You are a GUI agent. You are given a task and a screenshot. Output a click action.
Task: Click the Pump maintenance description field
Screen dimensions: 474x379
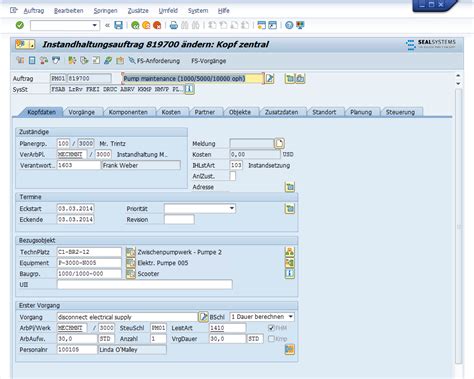click(193, 79)
